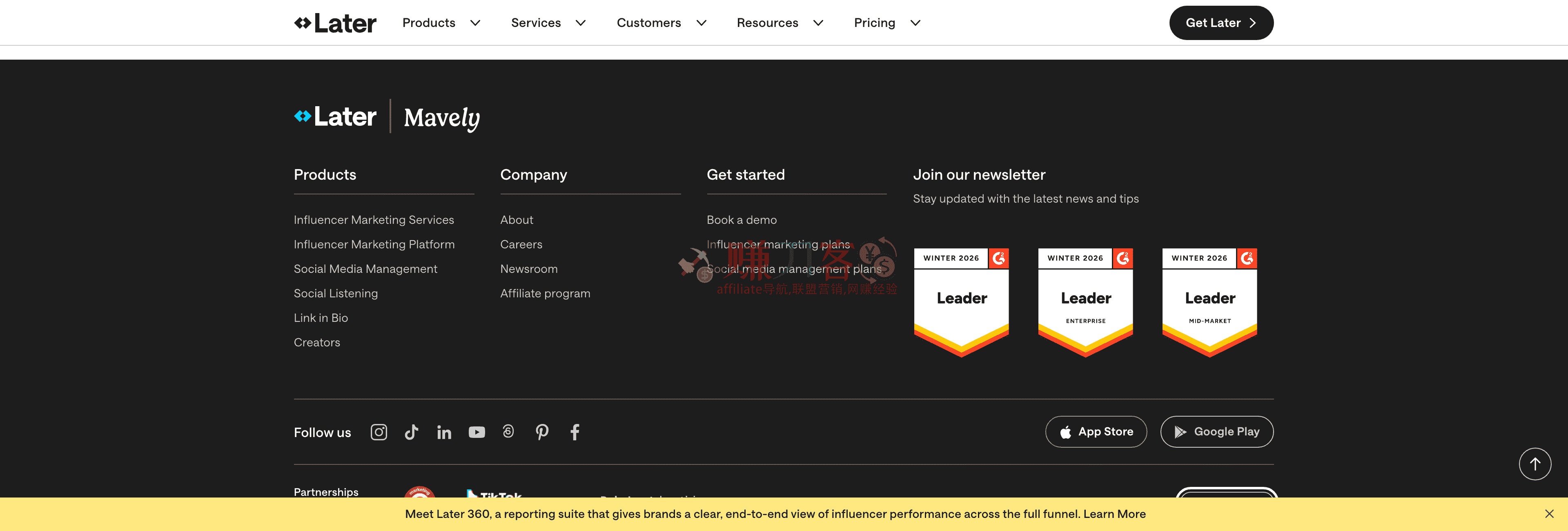Open the Services menu
This screenshot has height=531, width=1568.
[x=536, y=22]
